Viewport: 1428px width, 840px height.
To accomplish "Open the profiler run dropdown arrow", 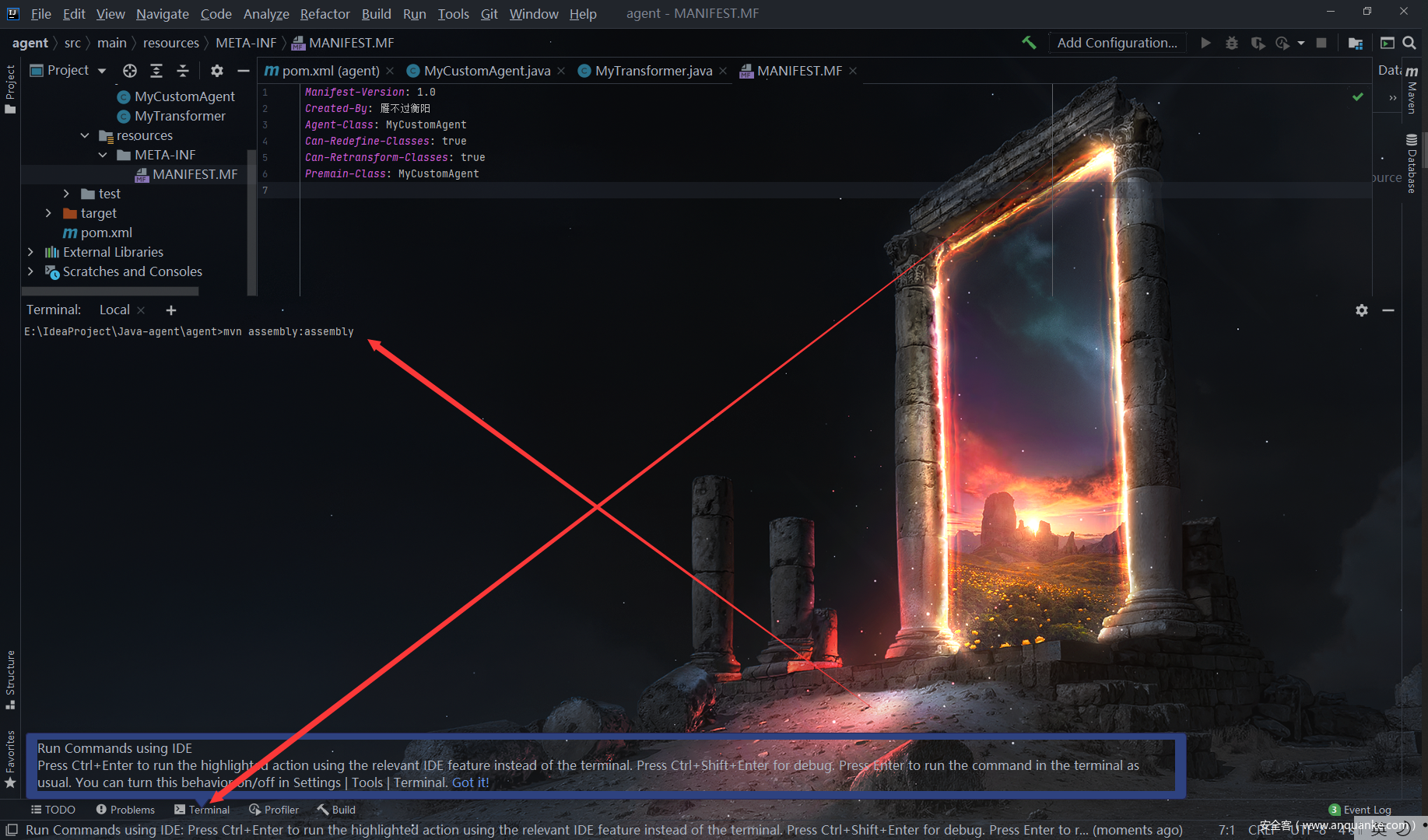I will pos(1301,43).
